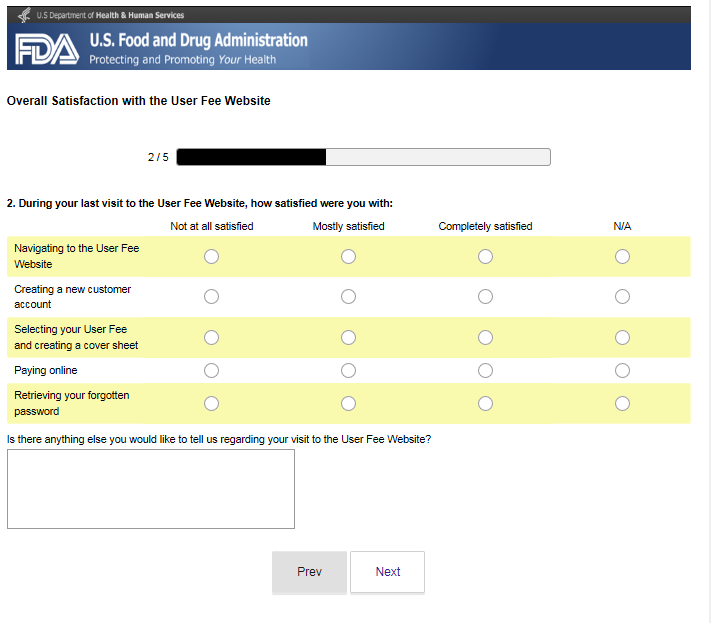Click the FDA logo icon
Image resolution: width=711 pixels, height=623 pixels.
point(47,49)
